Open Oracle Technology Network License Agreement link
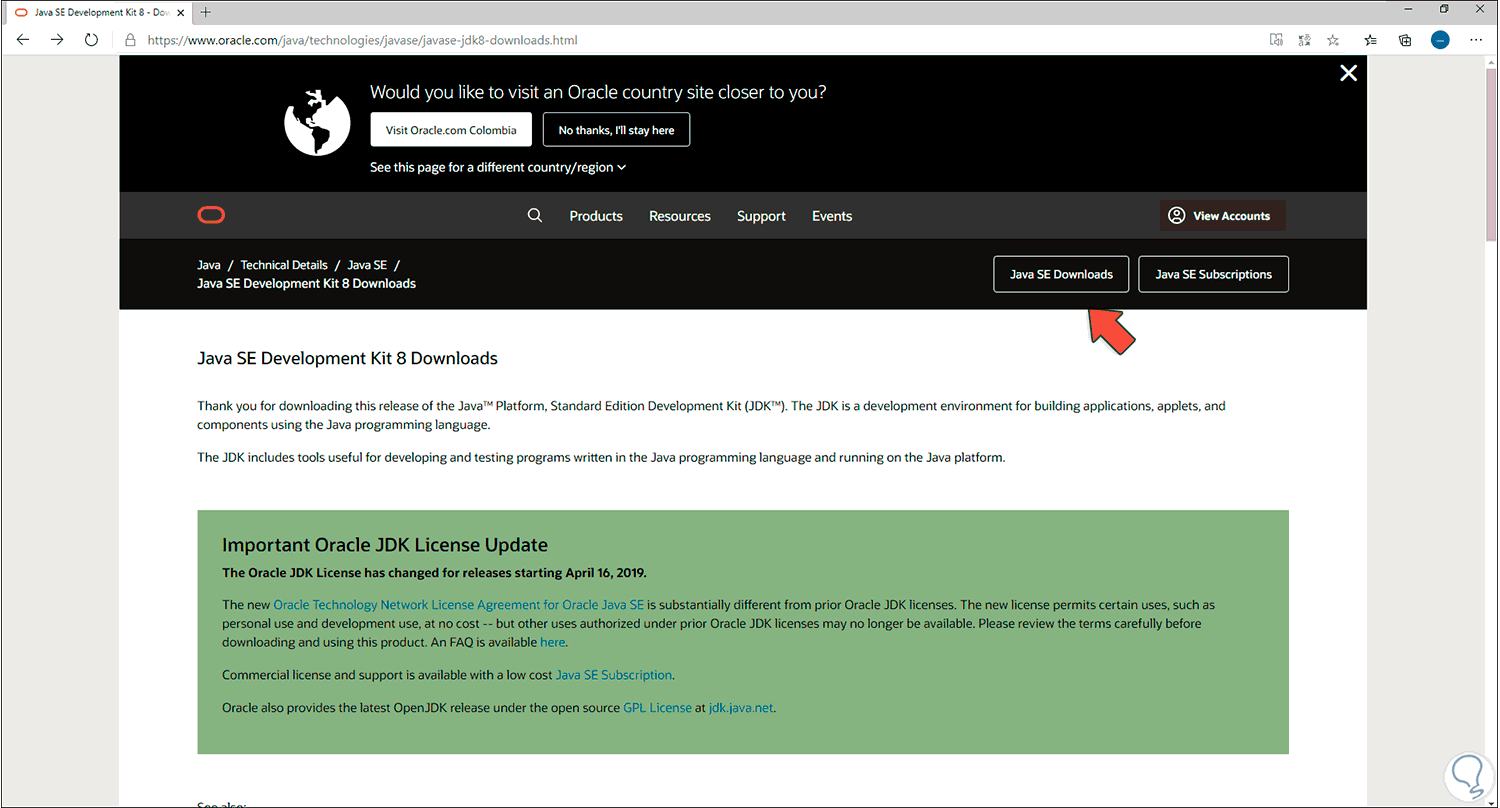This screenshot has height=808, width=1500. [x=459, y=605]
